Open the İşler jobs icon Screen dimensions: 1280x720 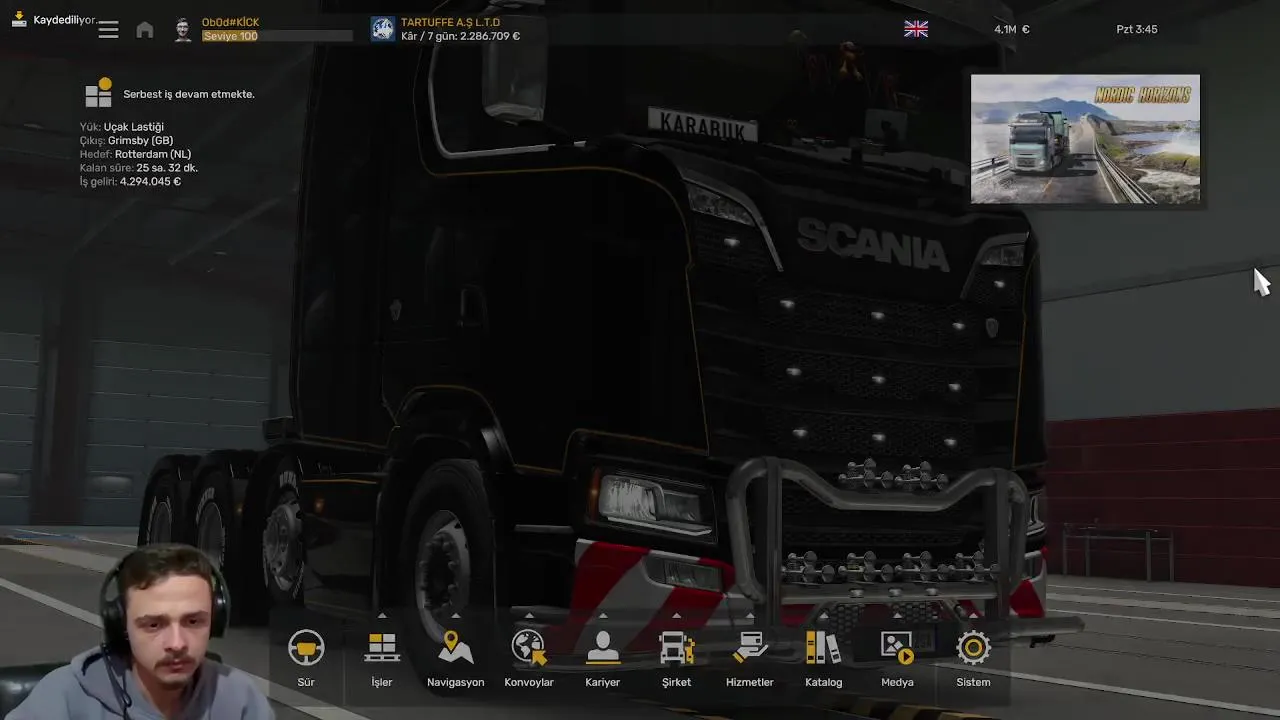(382, 648)
